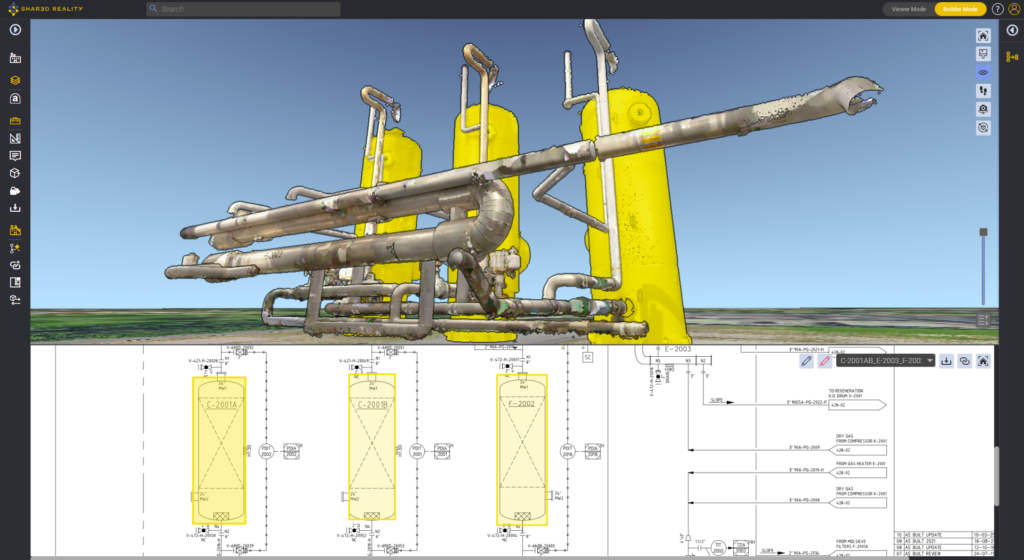The height and width of the screenshot is (560, 1024).
Task: Click the small list panel icon at viewer bottom-right
Action: coord(984,320)
